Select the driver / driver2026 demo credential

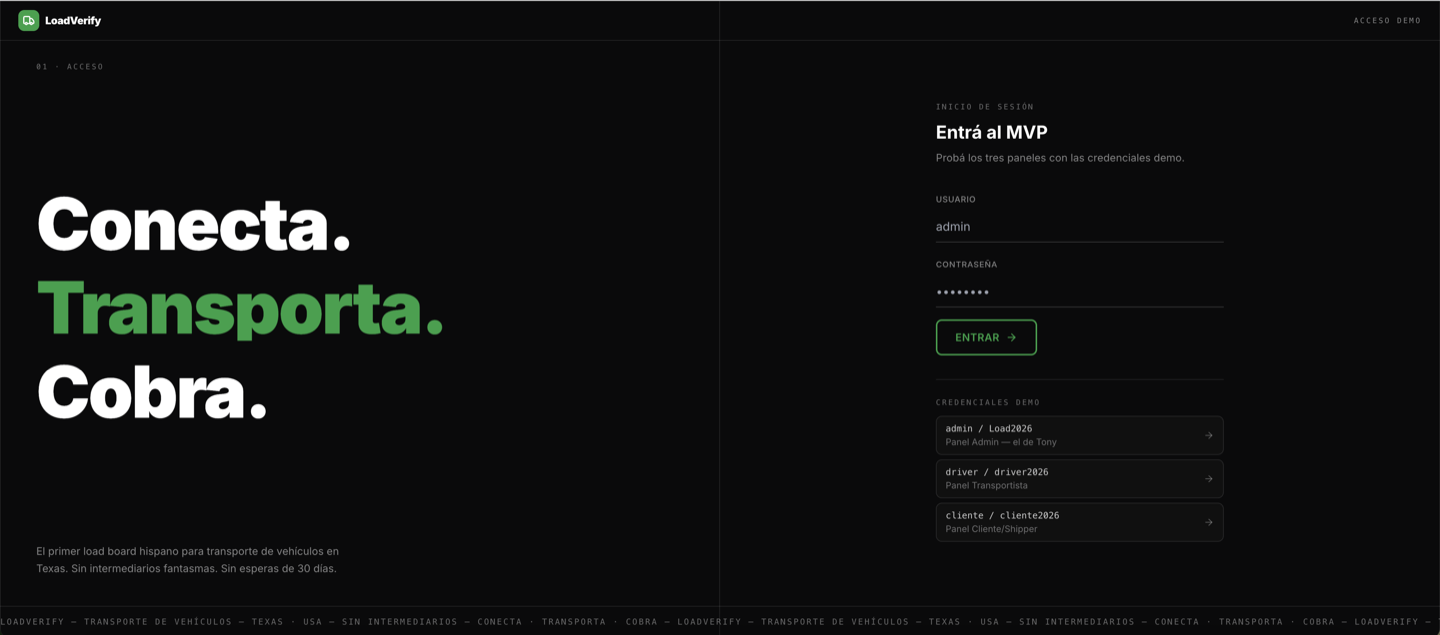pyautogui.click(x=1079, y=479)
